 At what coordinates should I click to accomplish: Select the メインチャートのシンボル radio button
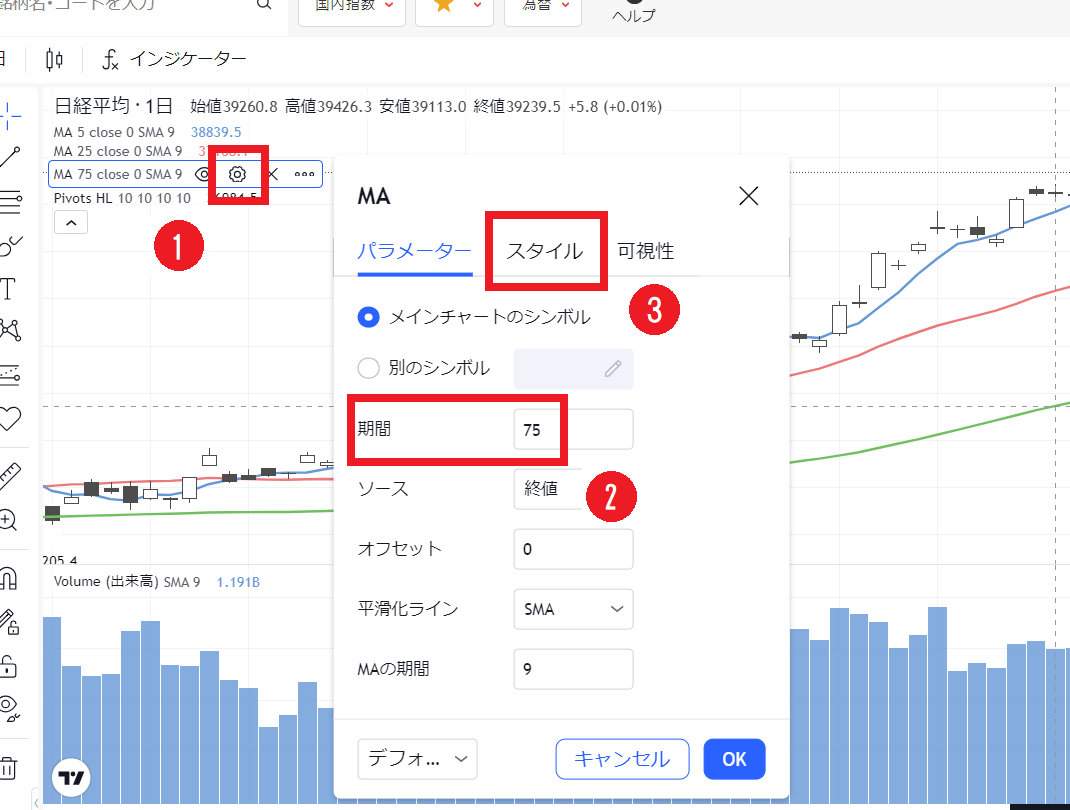click(x=368, y=317)
